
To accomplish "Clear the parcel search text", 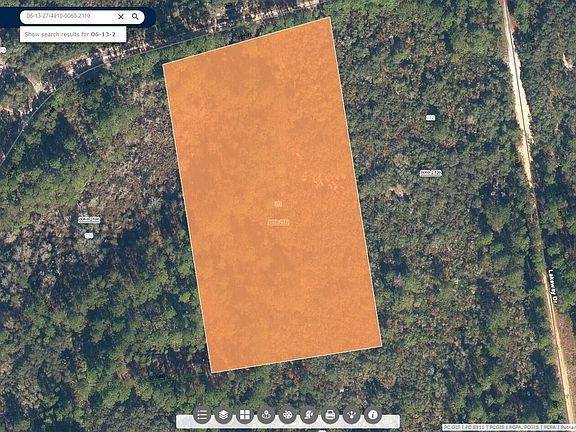I will tap(120, 17).
